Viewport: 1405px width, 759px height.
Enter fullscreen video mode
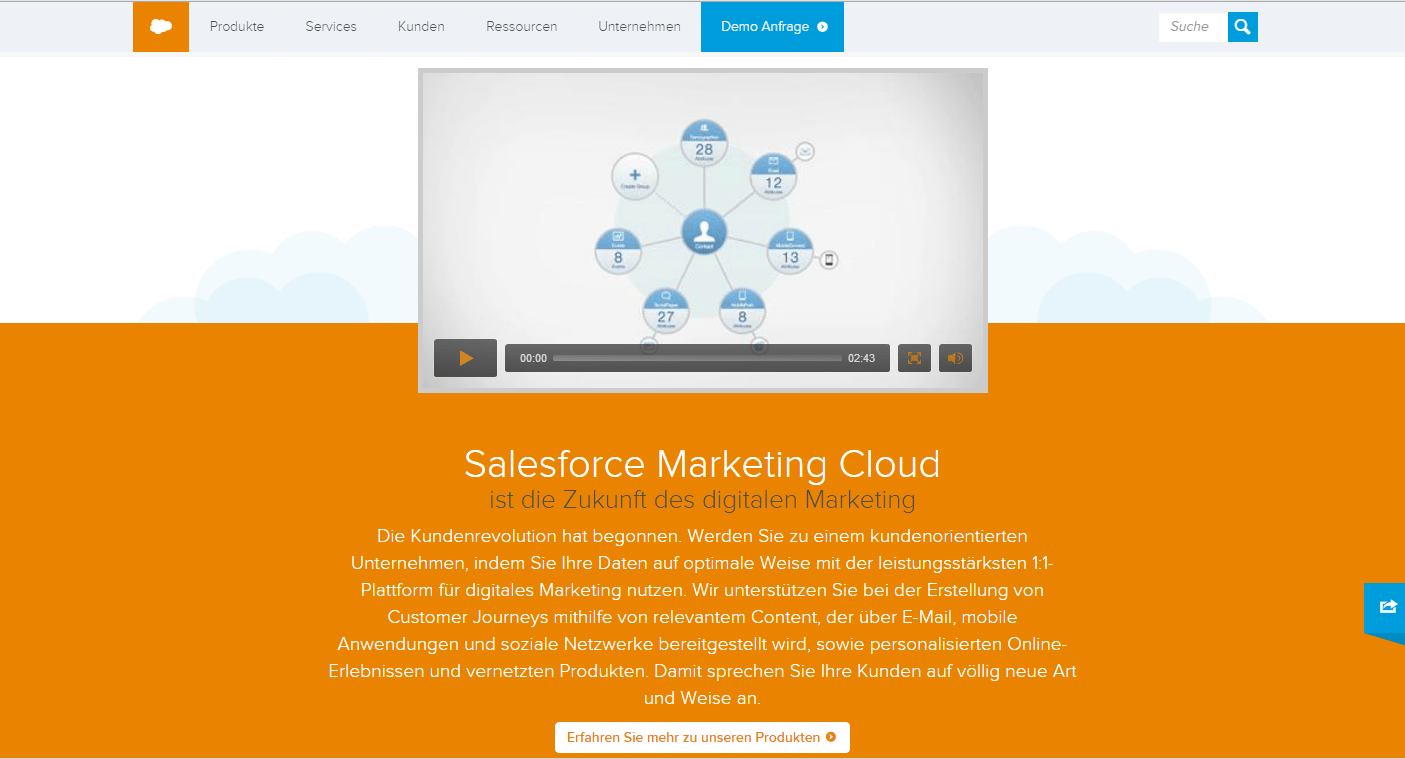pos(914,358)
